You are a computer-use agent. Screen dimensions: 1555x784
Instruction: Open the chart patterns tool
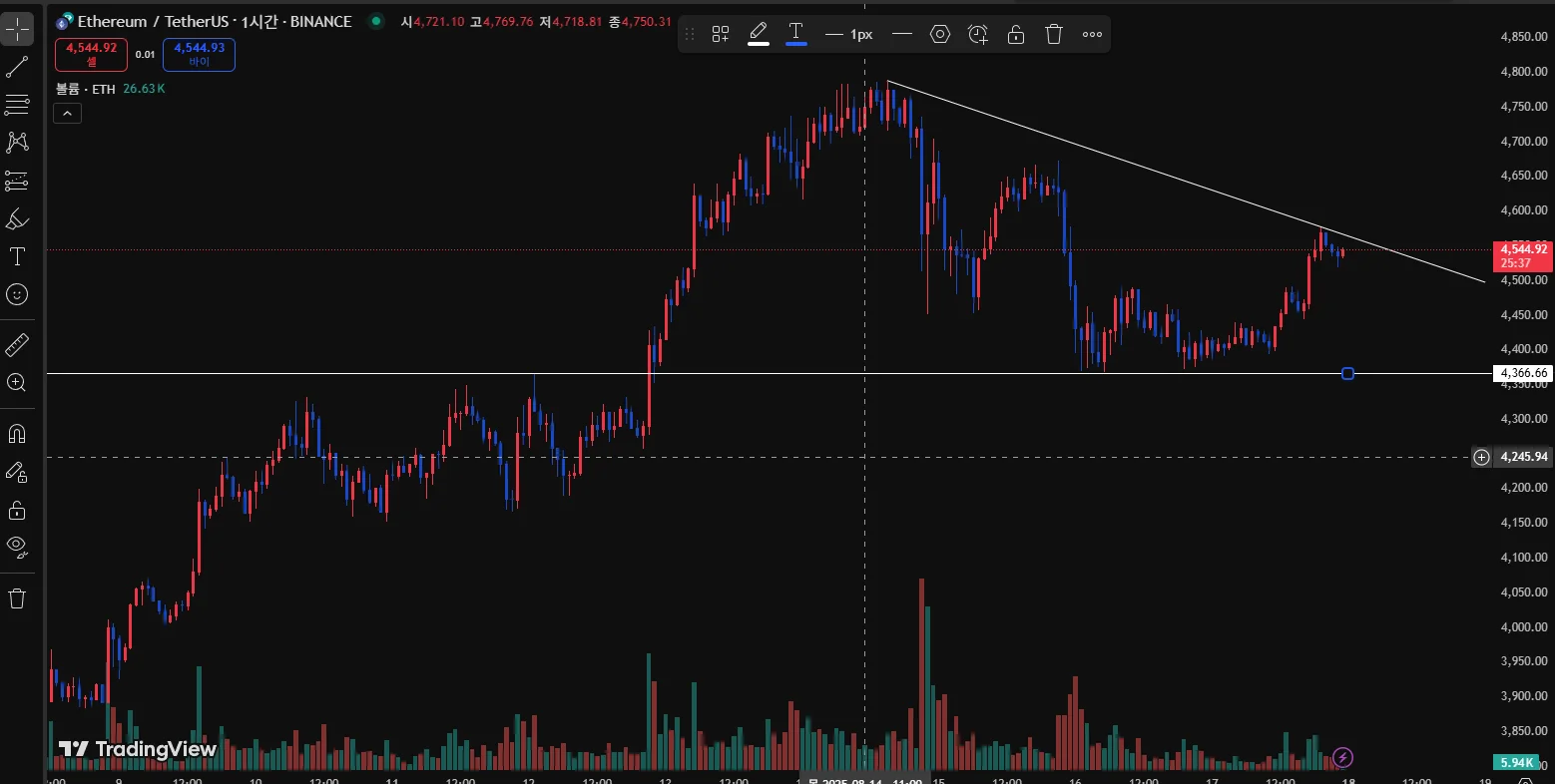click(17, 142)
